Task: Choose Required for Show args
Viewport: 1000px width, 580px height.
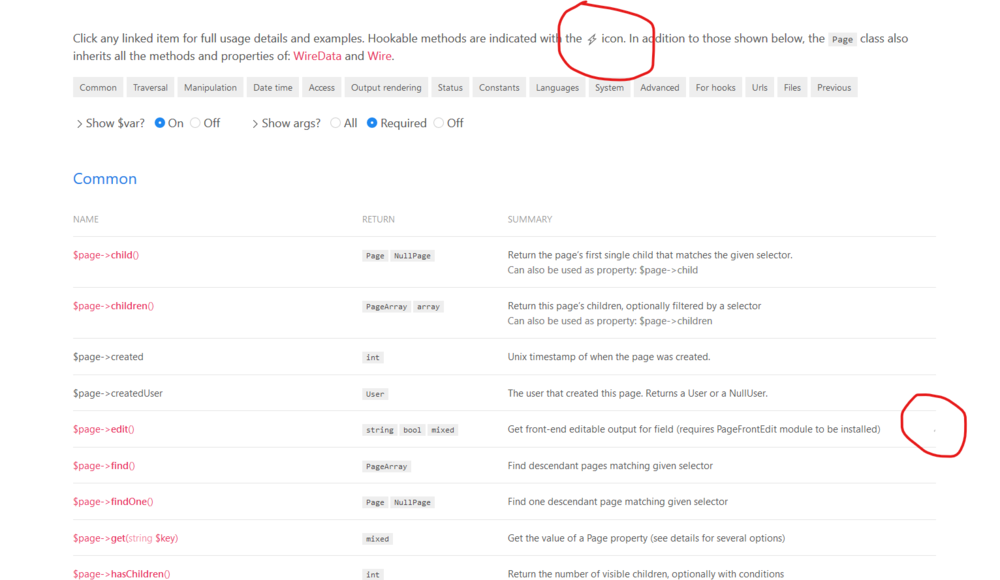Action: (372, 123)
